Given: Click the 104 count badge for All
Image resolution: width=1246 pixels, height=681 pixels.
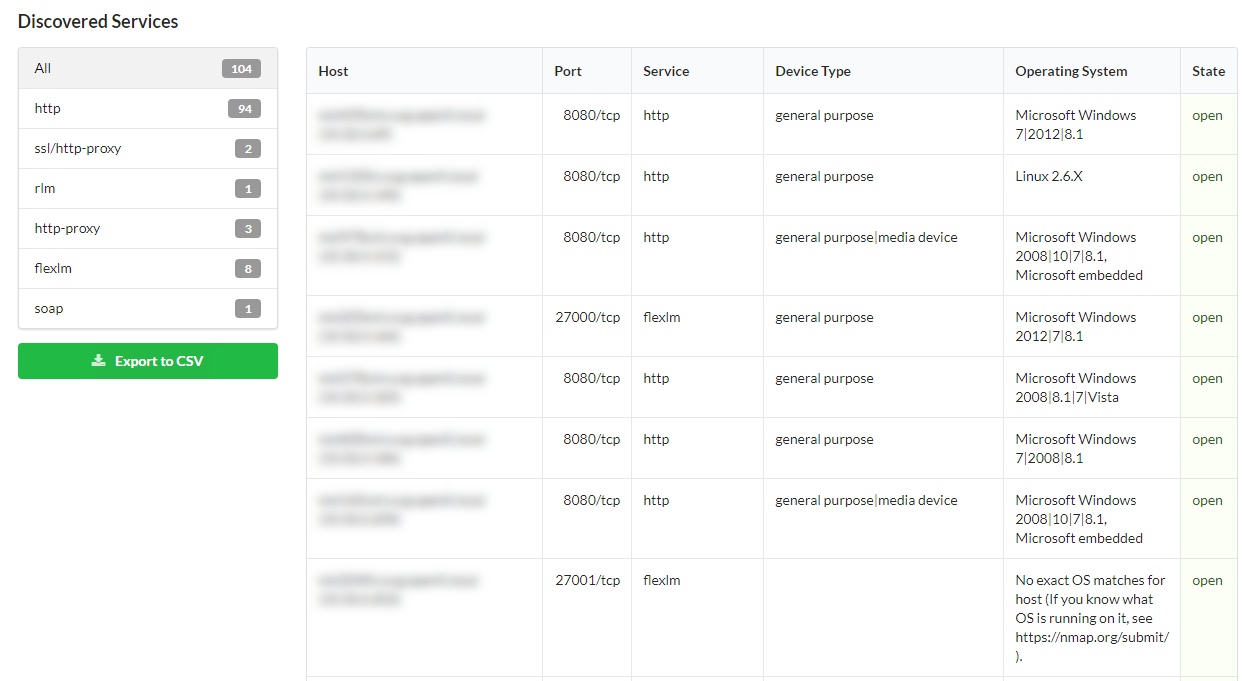Looking at the screenshot, I should [x=241, y=69].
